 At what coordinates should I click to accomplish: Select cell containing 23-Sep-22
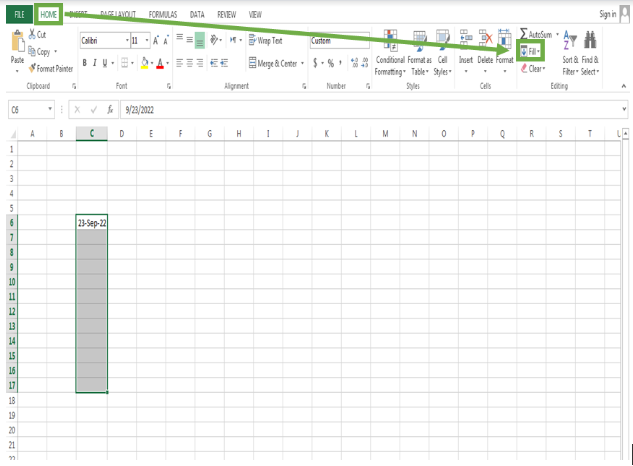point(92,223)
